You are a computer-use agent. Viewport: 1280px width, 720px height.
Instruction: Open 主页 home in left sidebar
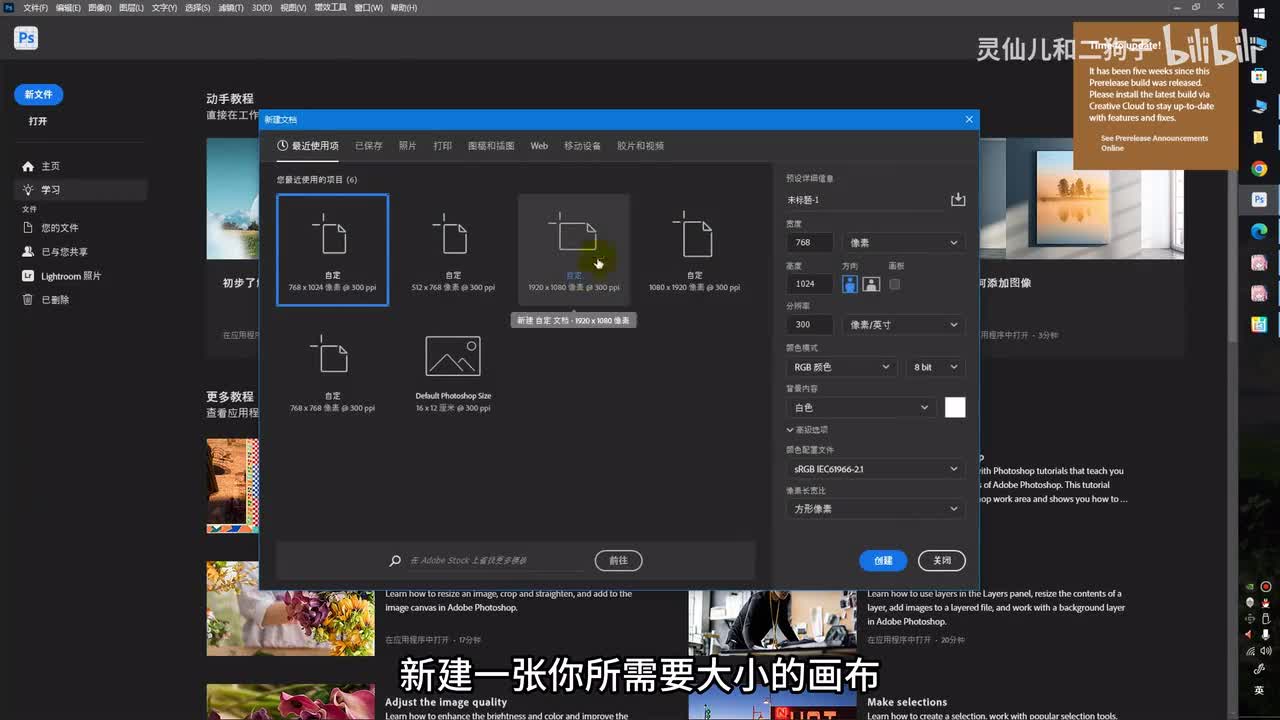click(x=50, y=166)
